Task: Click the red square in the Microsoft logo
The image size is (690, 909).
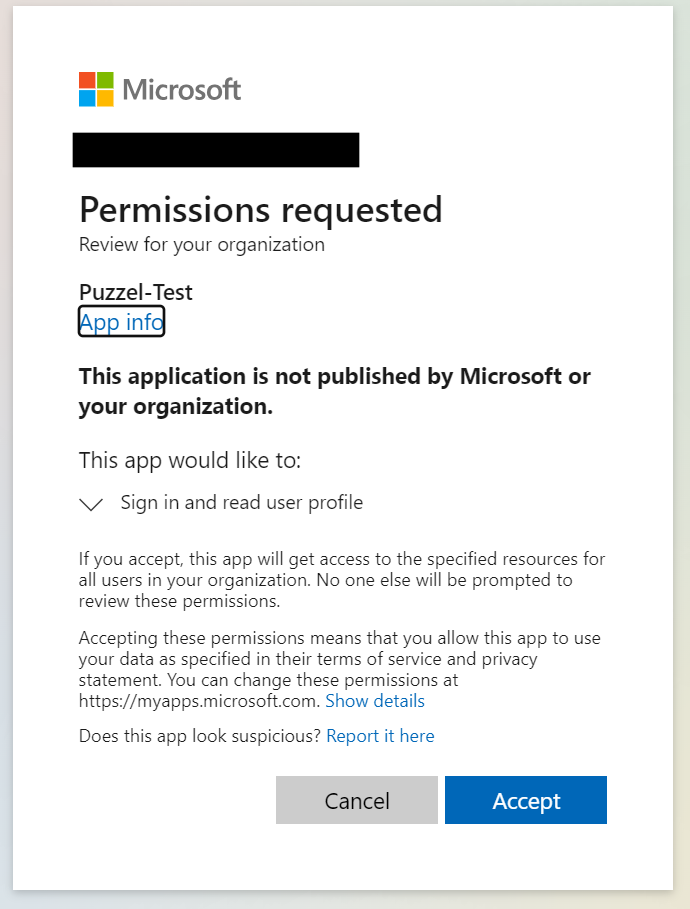Action: [87, 80]
